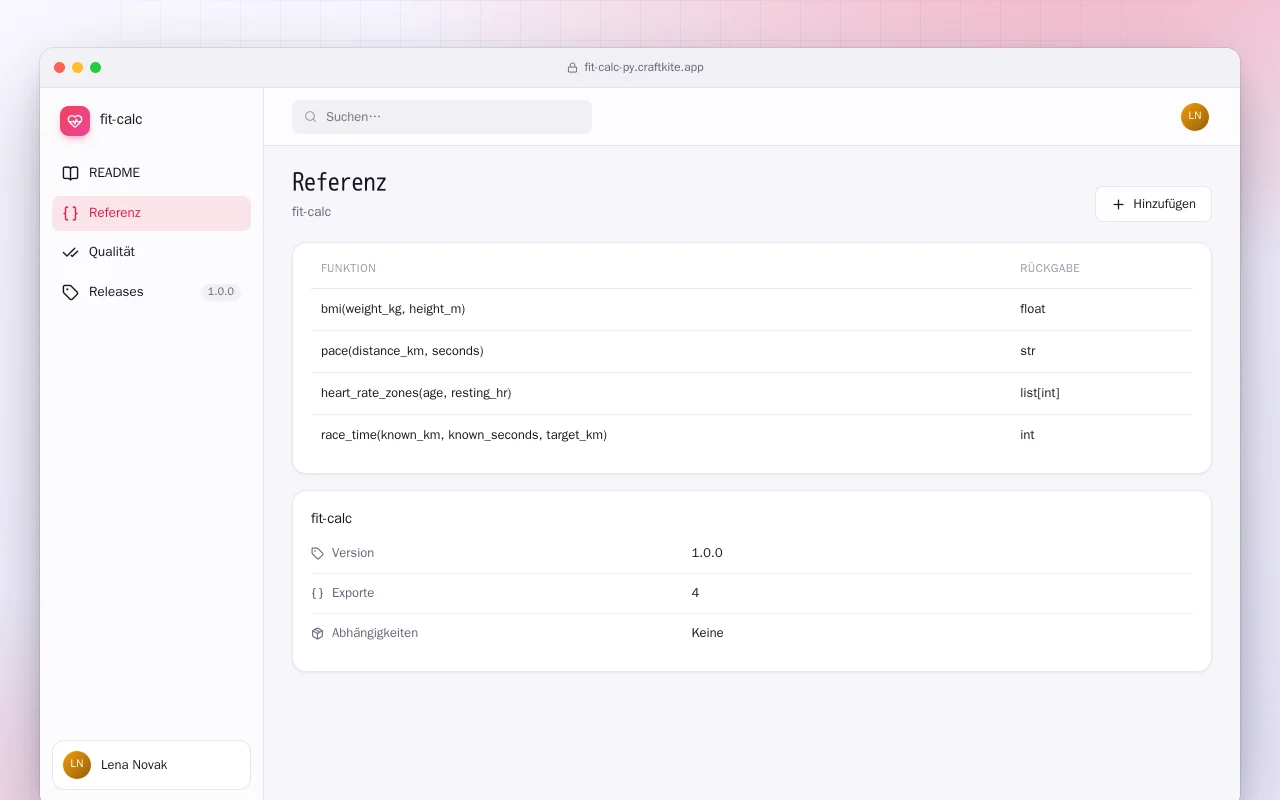Click the int return type
This screenshot has height=800, width=1280.
[x=1027, y=436]
